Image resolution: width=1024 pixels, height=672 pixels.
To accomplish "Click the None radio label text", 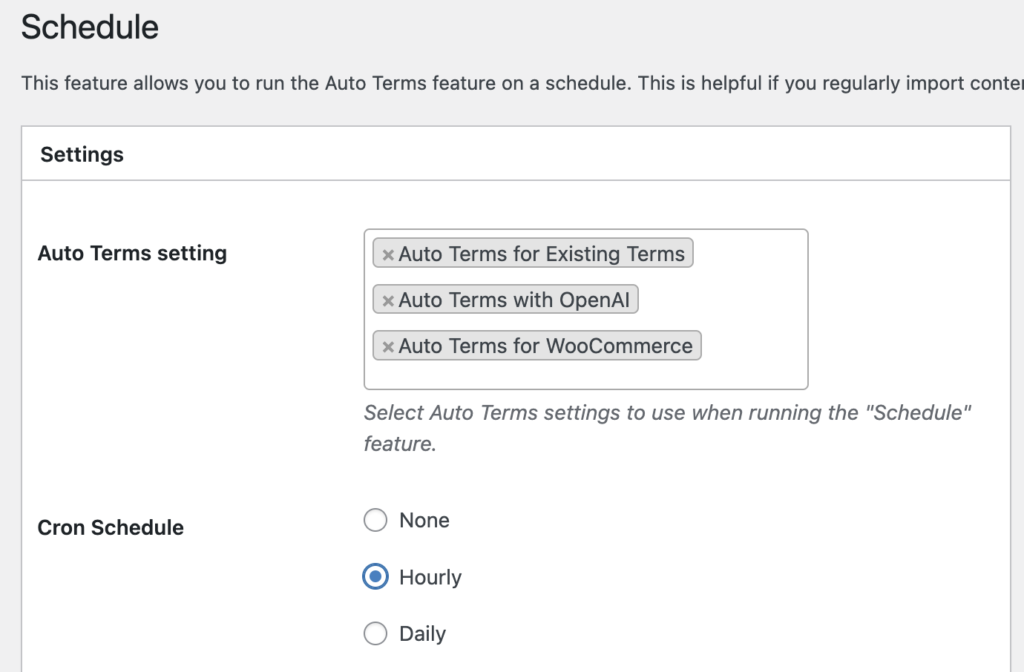I will pos(424,520).
